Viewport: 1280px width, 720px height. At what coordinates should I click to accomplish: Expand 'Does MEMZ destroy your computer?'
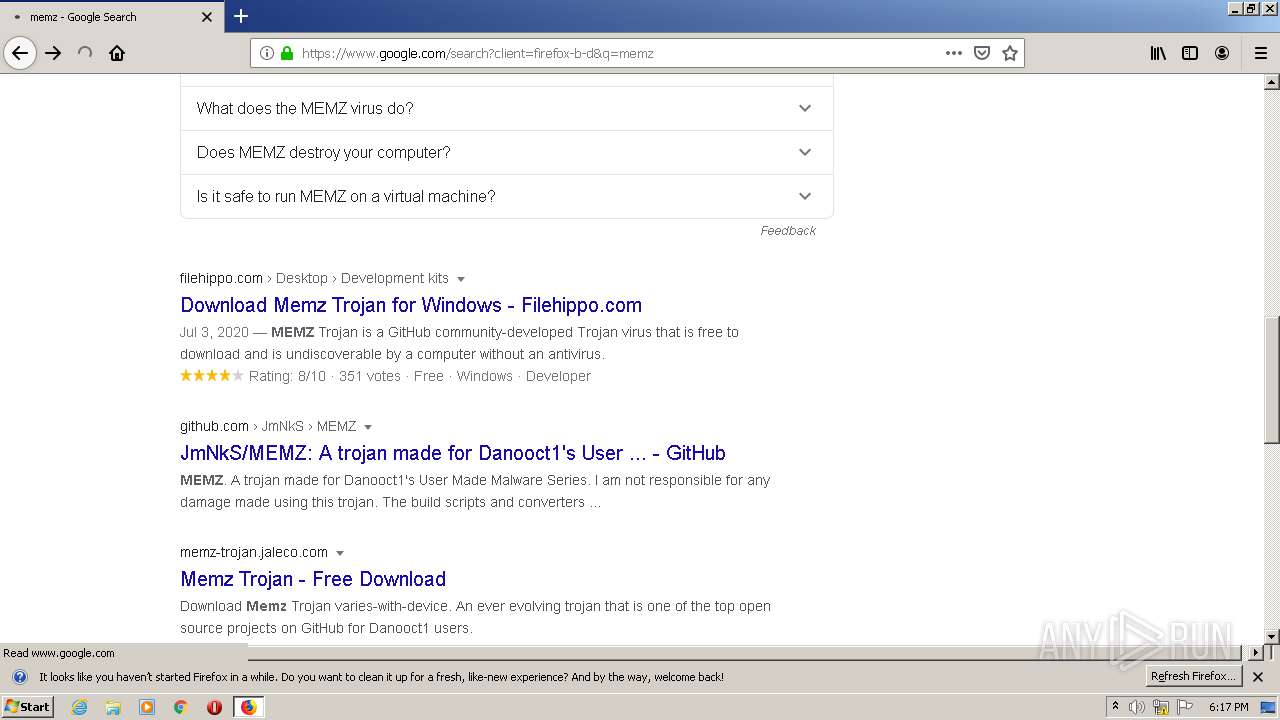point(506,152)
